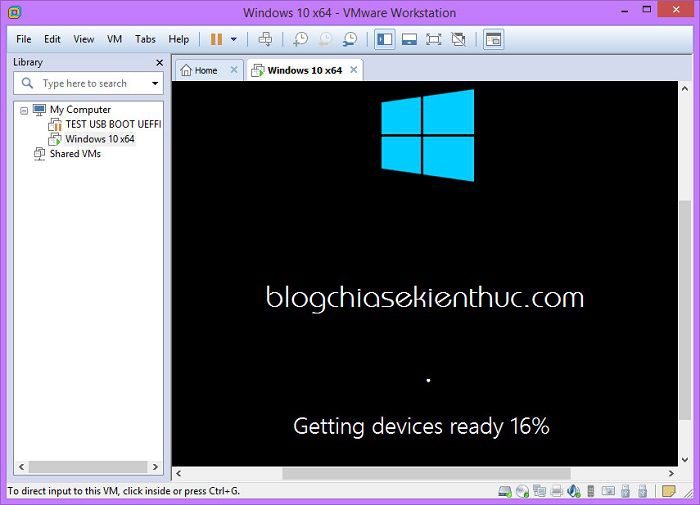Click the revert to snapshot toolbar icon
This screenshot has width=700, height=505.
pyautogui.click(x=325, y=39)
